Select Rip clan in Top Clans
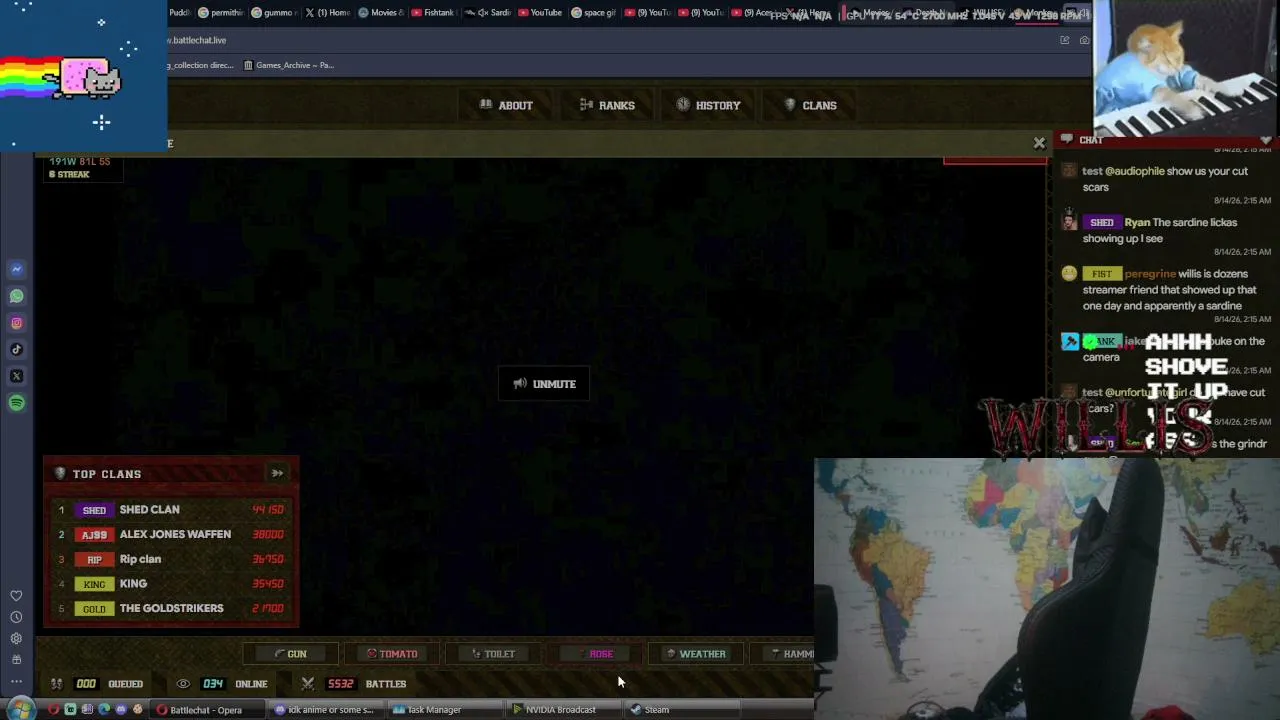Screen dimensions: 1280x720 [x=171, y=559]
